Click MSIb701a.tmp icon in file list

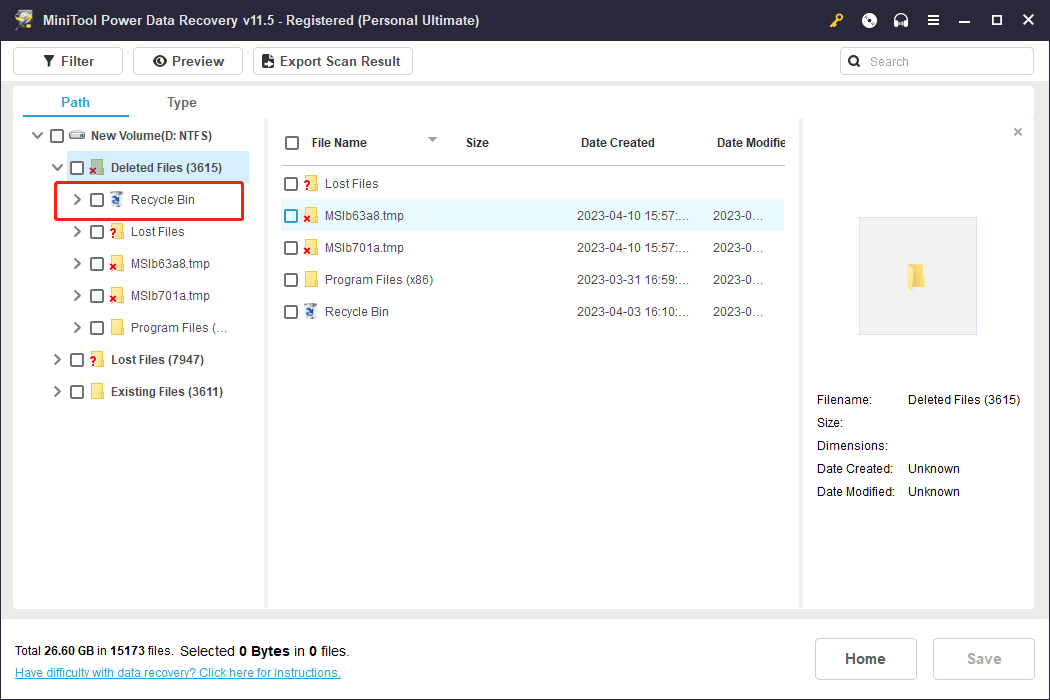[310, 248]
